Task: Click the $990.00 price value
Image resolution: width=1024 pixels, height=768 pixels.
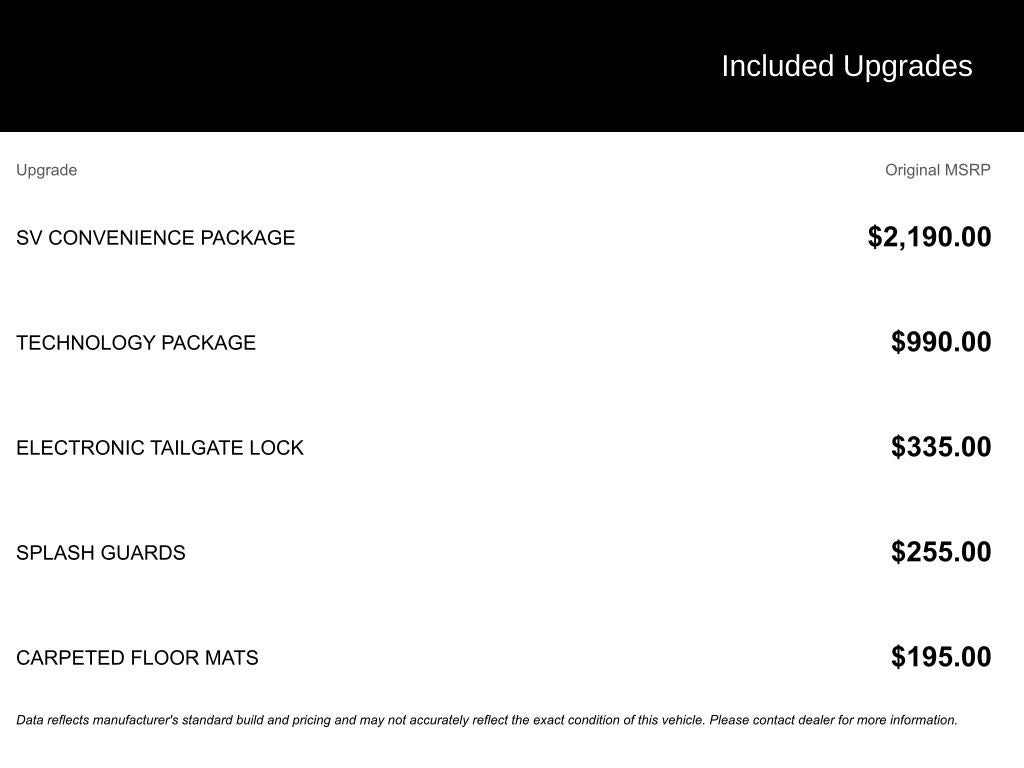Action: coord(941,342)
